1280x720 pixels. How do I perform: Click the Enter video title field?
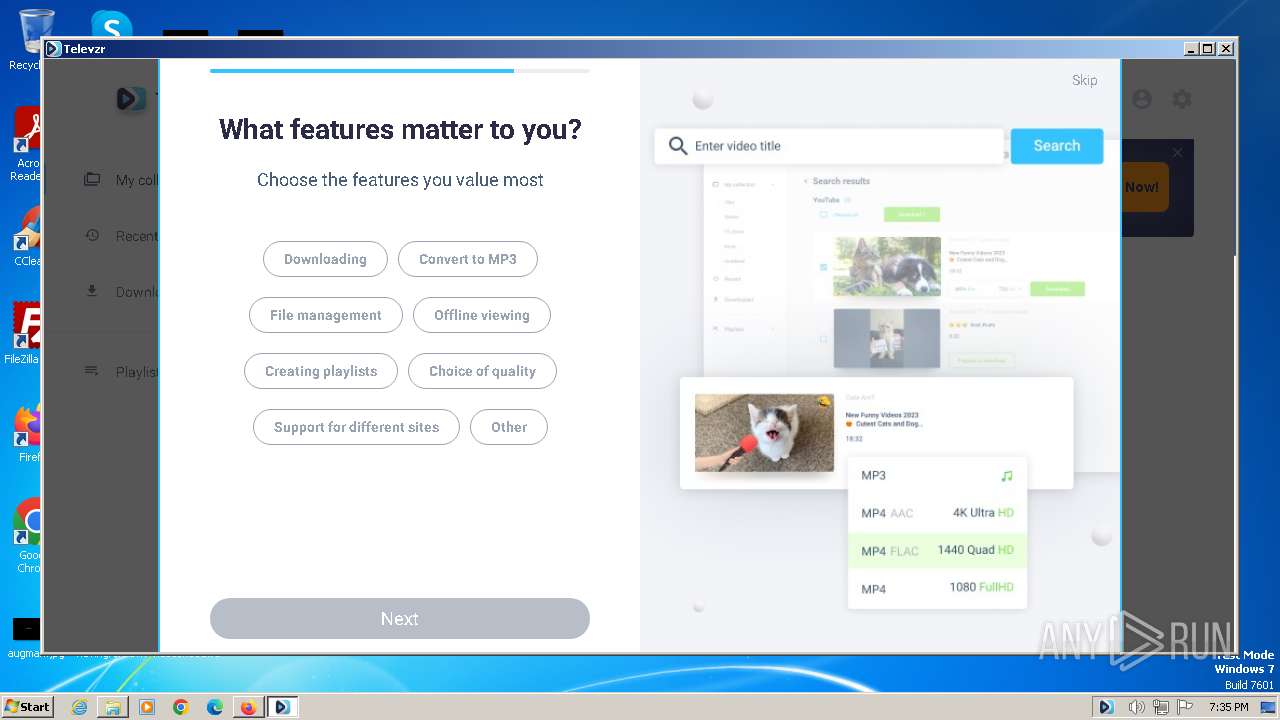[830, 146]
